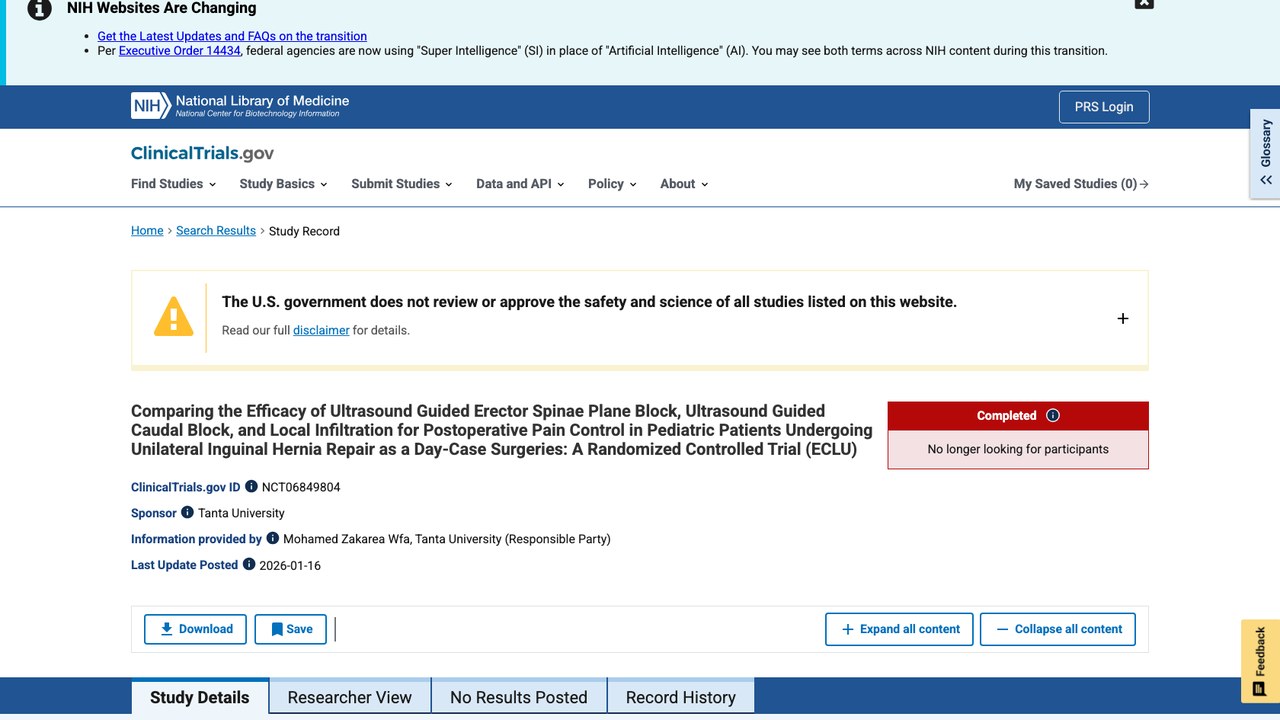Open the Executive Order 14434 link
The height and width of the screenshot is (720, 1280).
(180, 51)
